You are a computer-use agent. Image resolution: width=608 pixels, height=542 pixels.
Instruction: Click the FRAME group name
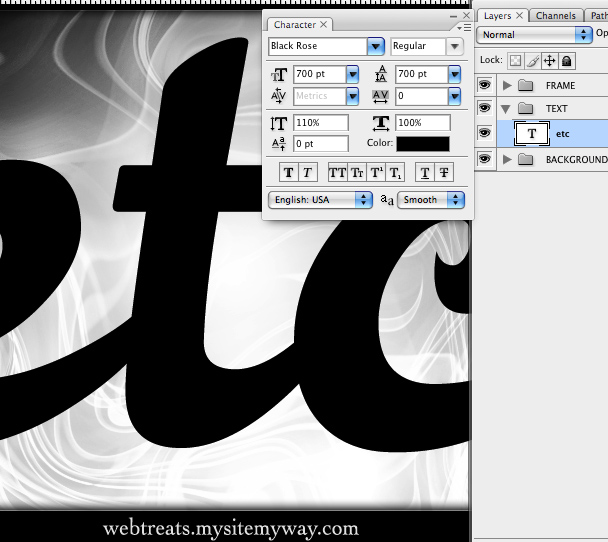560,85
